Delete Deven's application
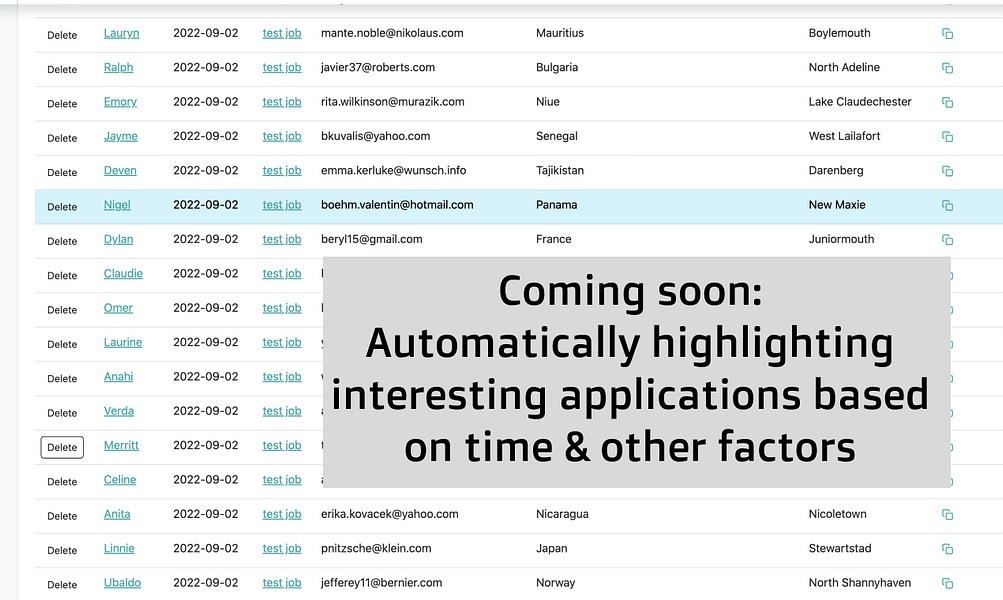Viewport: 1003px width, 600px height. (62, 173)
